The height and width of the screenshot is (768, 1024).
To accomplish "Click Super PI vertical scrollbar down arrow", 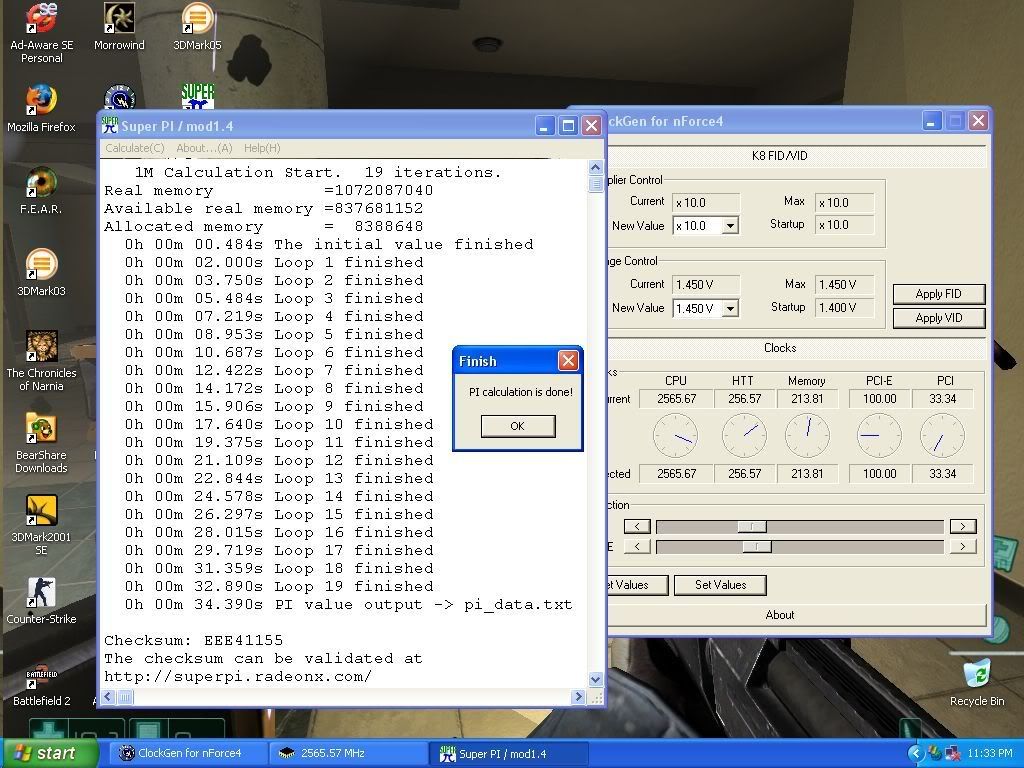I will click(x=596, y=679).
